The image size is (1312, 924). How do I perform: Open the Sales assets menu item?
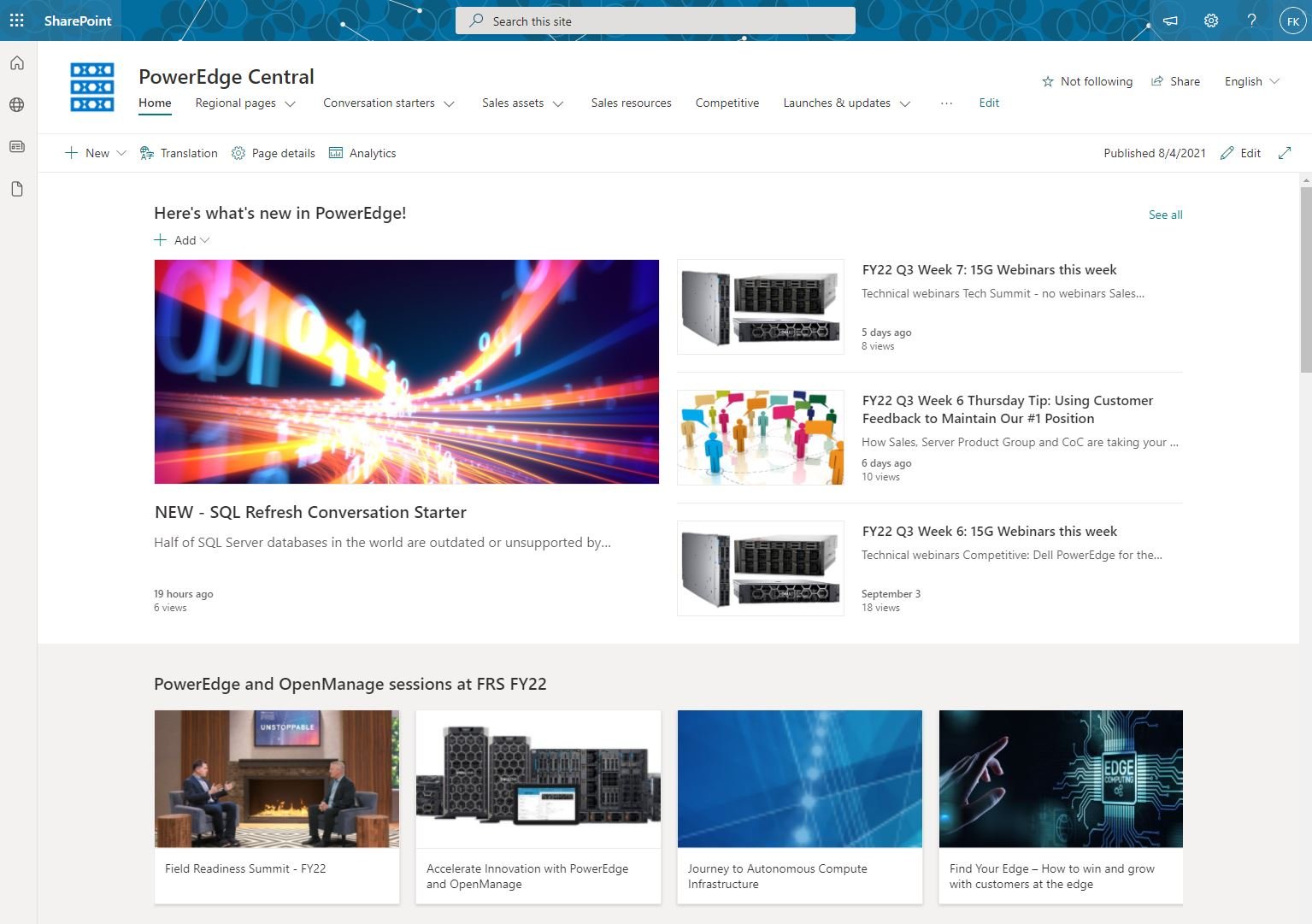click(513, 103)
